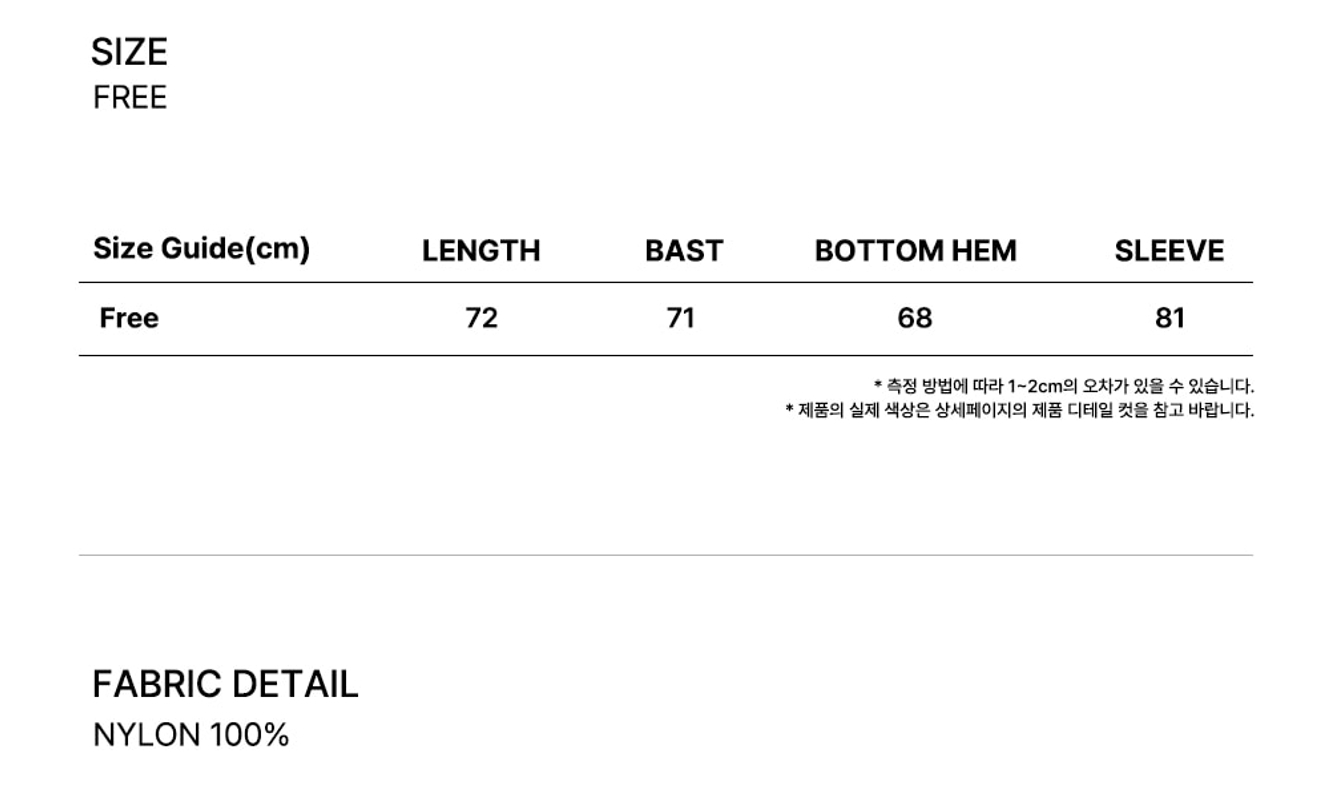Select the SLEEVE column header
Image resolution: width=1326 pixels, height=801 pixels.
1169,251
